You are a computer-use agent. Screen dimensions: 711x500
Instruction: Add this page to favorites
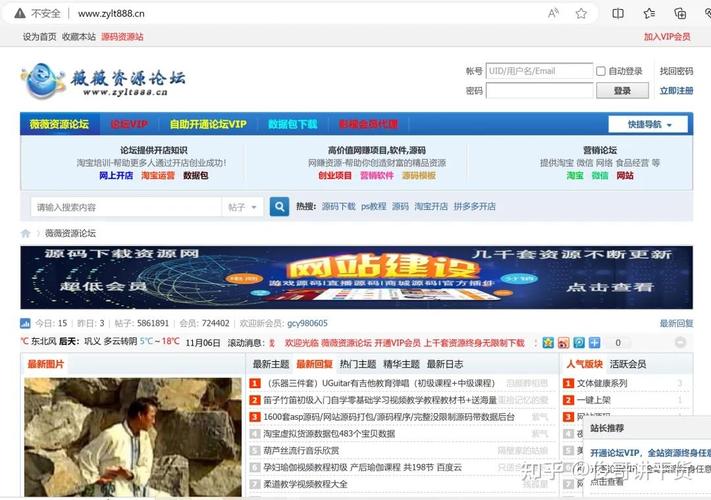pyautogui.click(x=581, y=14)
